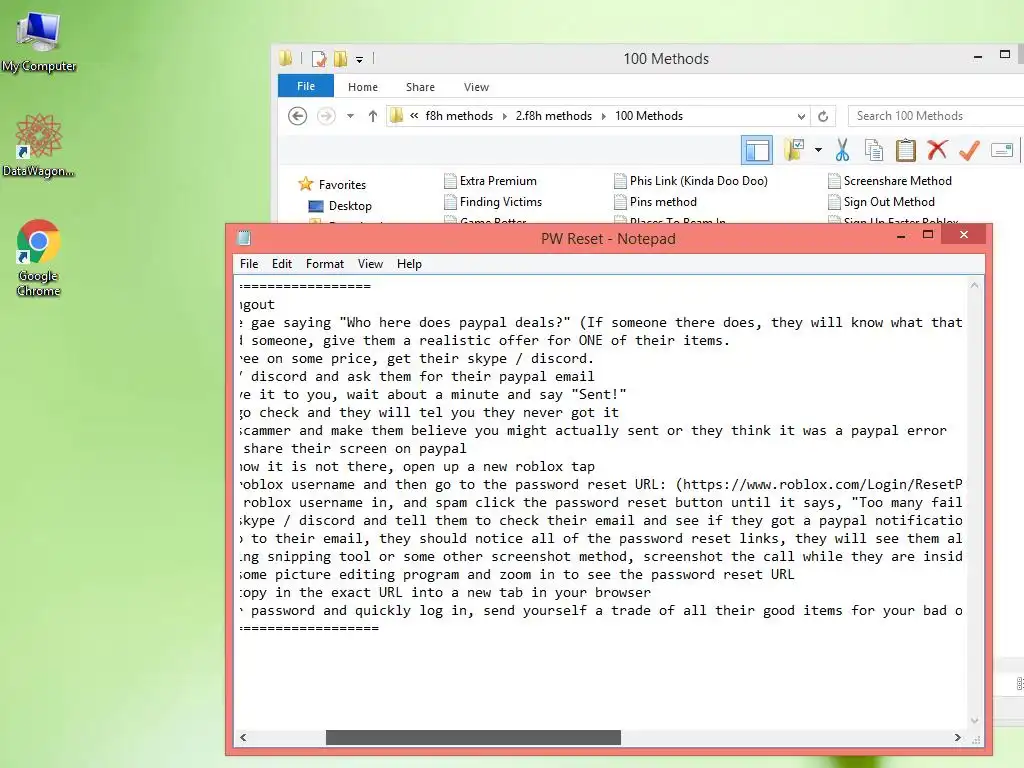
Task: Open address bar previous locations dropdown
Action: pyautogui.click(x=801, y=116)
